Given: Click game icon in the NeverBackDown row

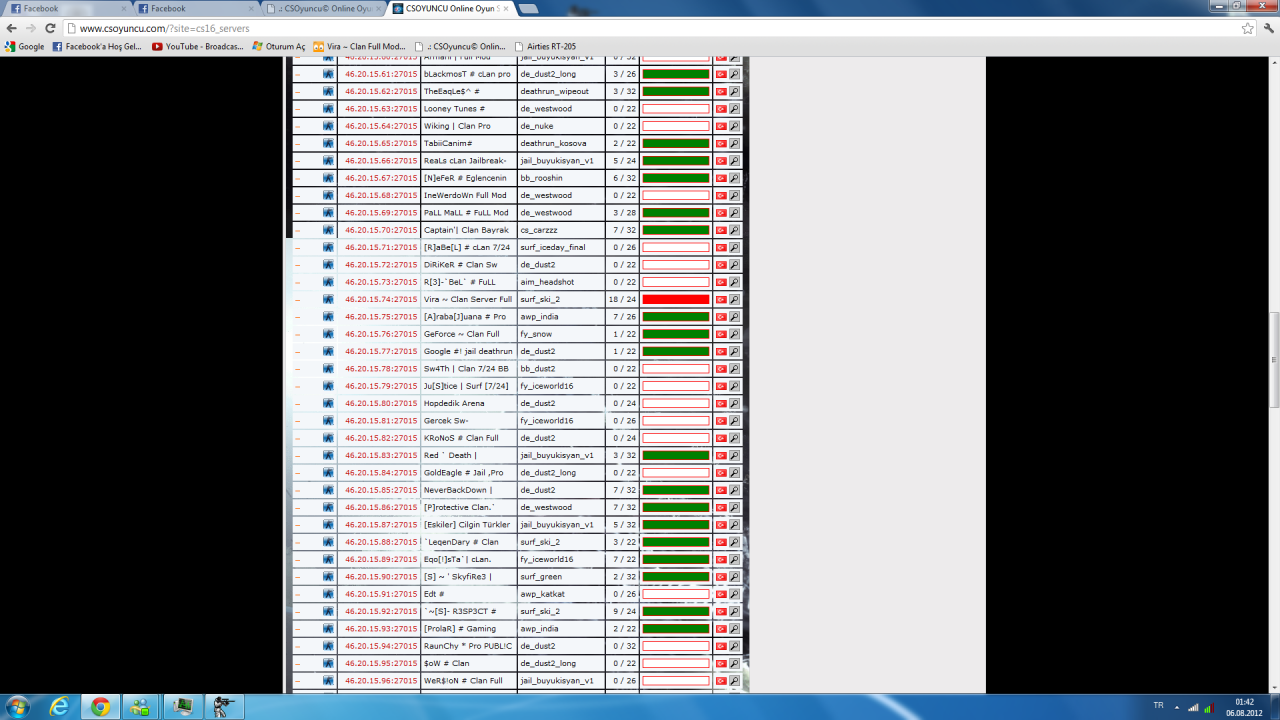Looking at the screenshot, I should click(328, 490).
